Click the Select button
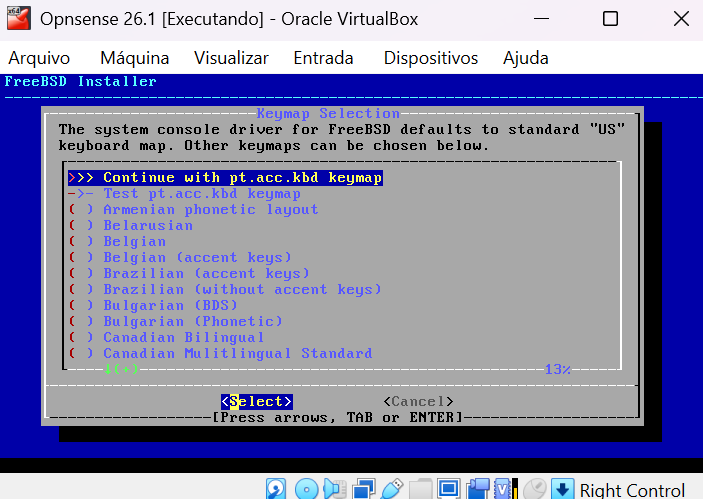 (x=257, y=401)
